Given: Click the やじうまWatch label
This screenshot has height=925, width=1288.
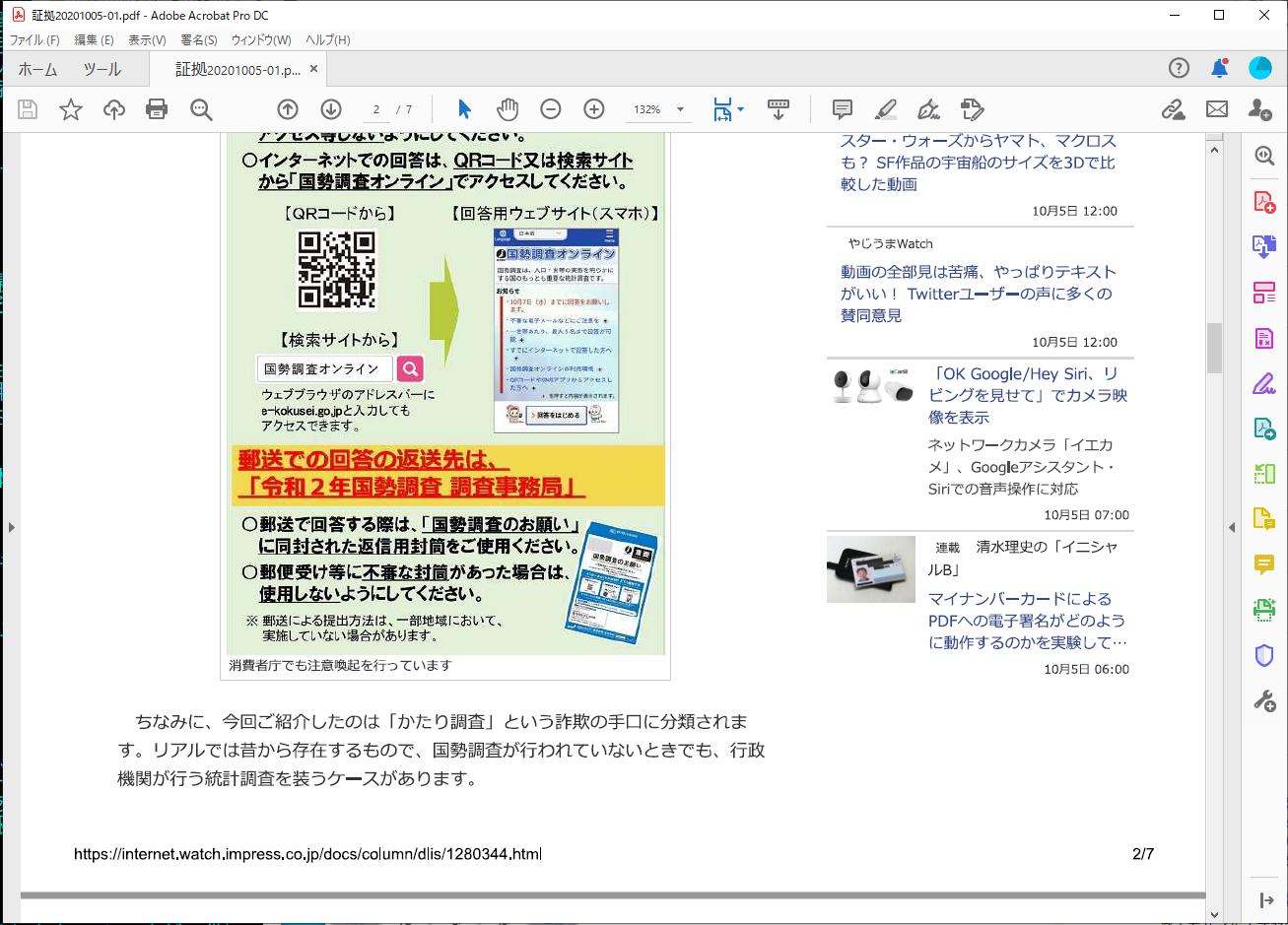Looking at the screenshot, I should 890,243.
